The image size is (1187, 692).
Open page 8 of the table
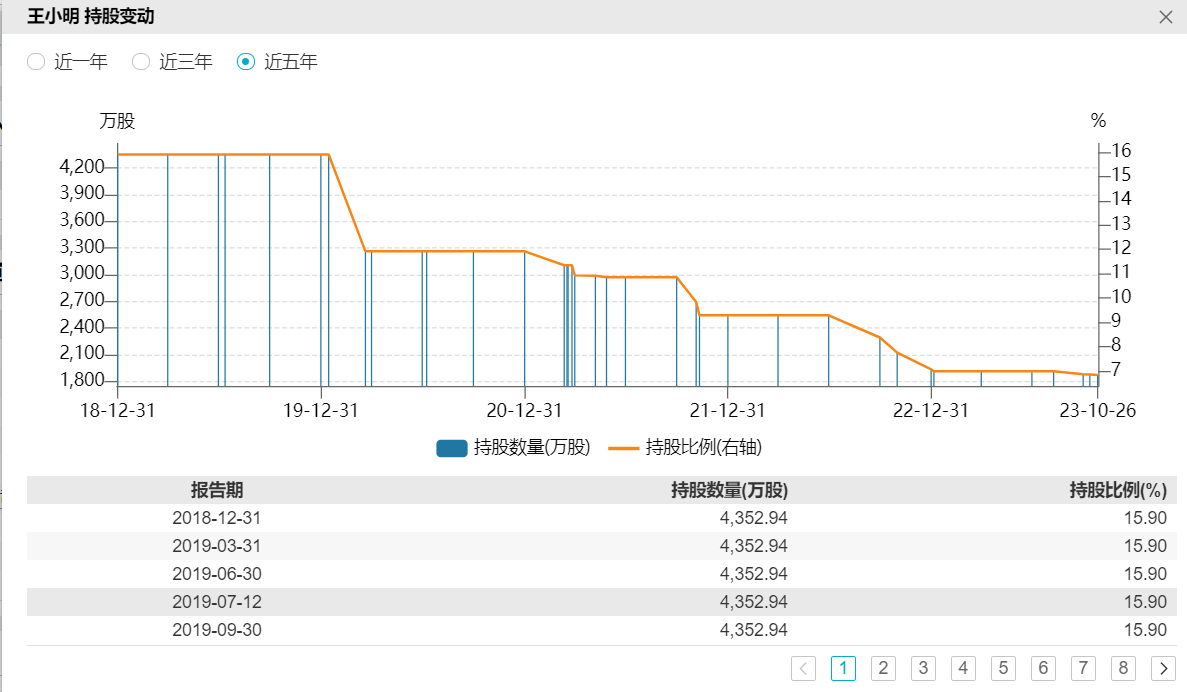point(1123,669)
